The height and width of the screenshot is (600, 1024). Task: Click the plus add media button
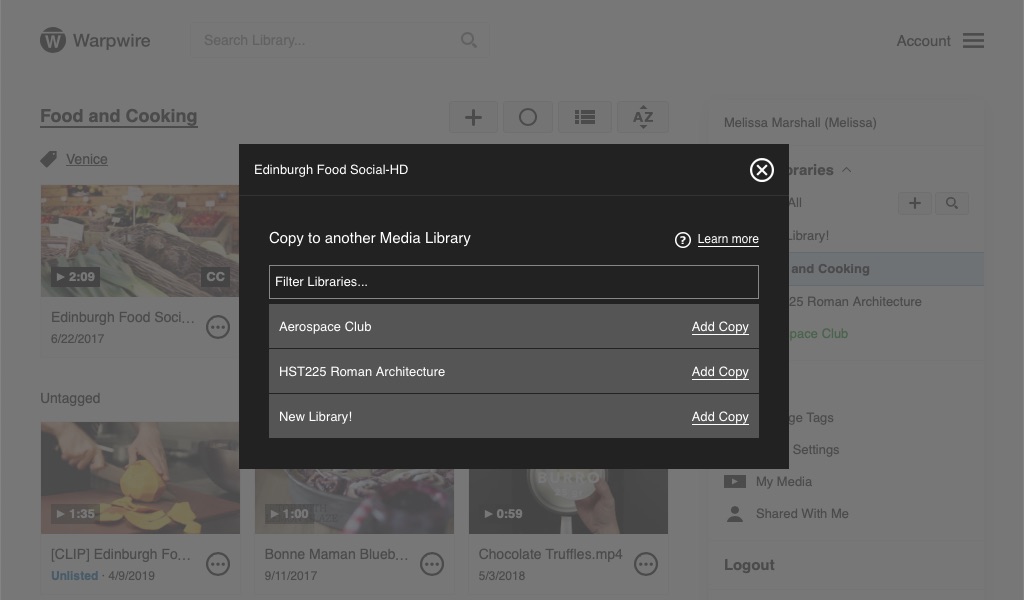[x=473, y=117]
